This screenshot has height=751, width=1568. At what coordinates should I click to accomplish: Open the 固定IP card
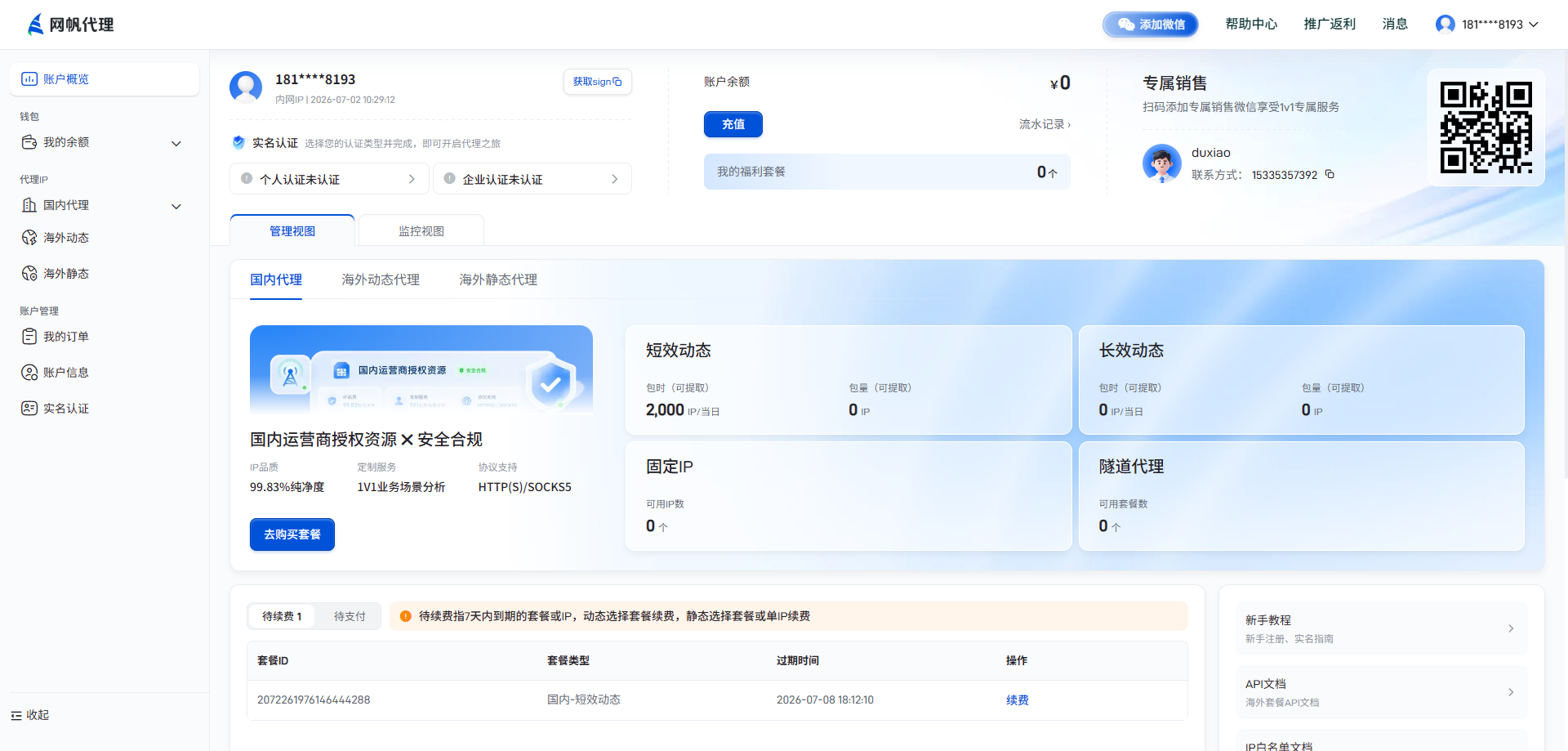pos(849,496)
